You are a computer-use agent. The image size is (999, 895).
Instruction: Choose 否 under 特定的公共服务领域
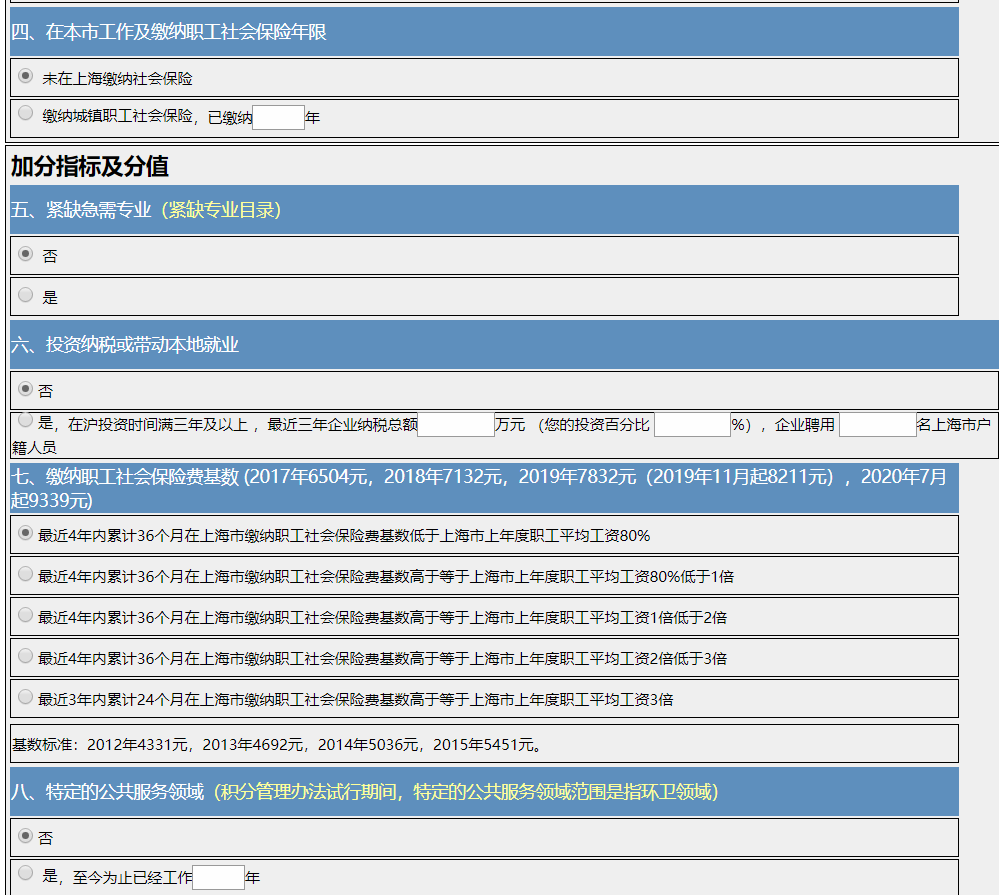click(26, 836)
